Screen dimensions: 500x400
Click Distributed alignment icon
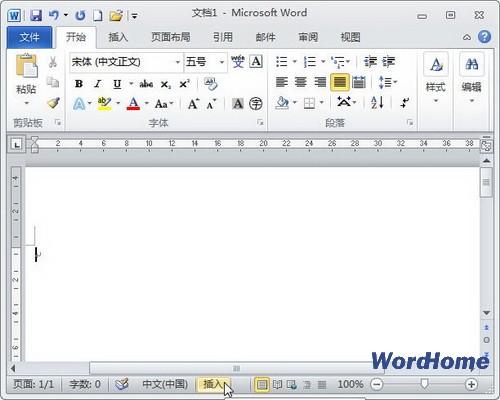coord(359,82)
